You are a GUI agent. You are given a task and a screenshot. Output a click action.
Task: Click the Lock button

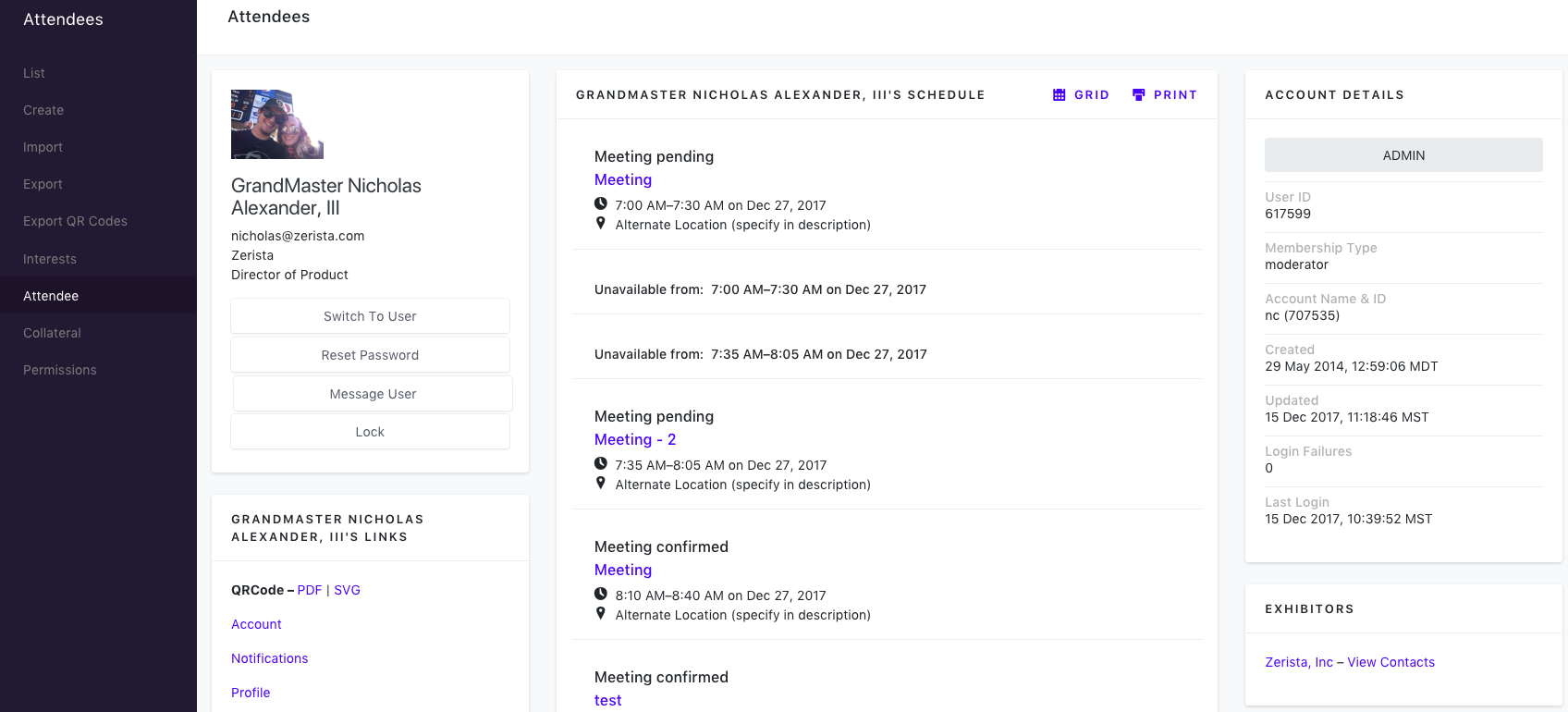click(370, 432)
